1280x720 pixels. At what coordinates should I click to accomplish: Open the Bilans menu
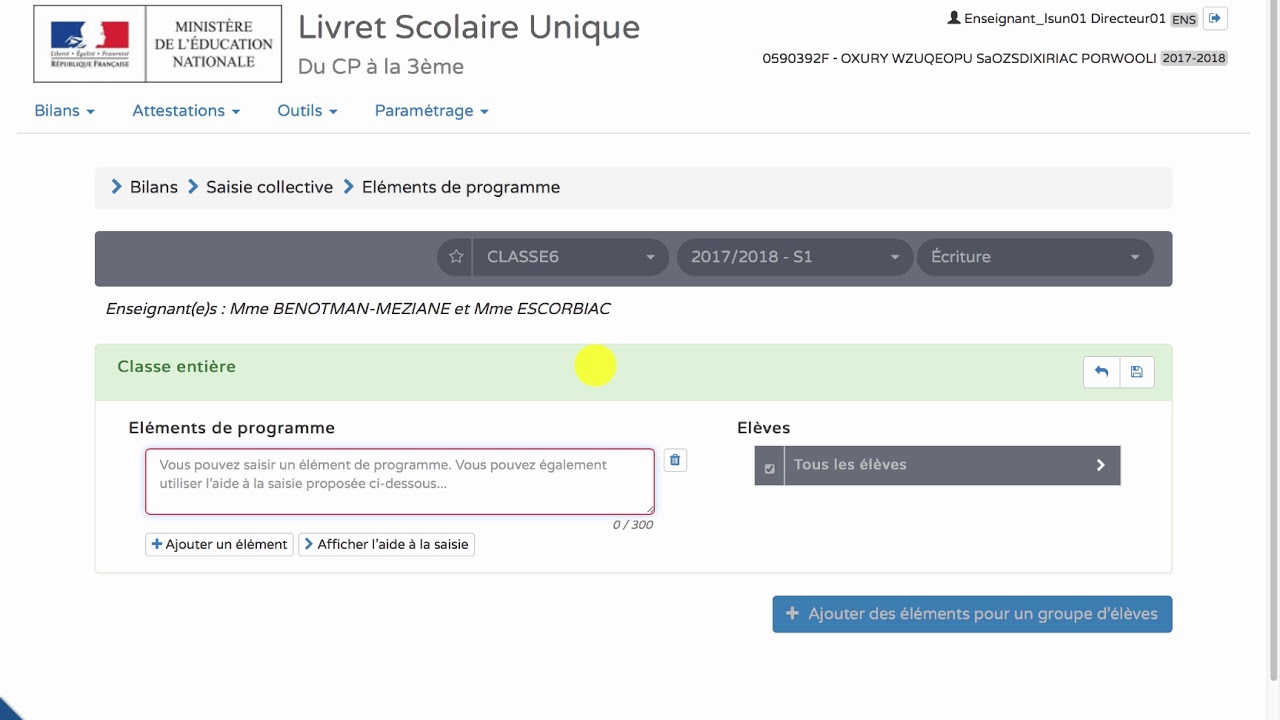64,111
